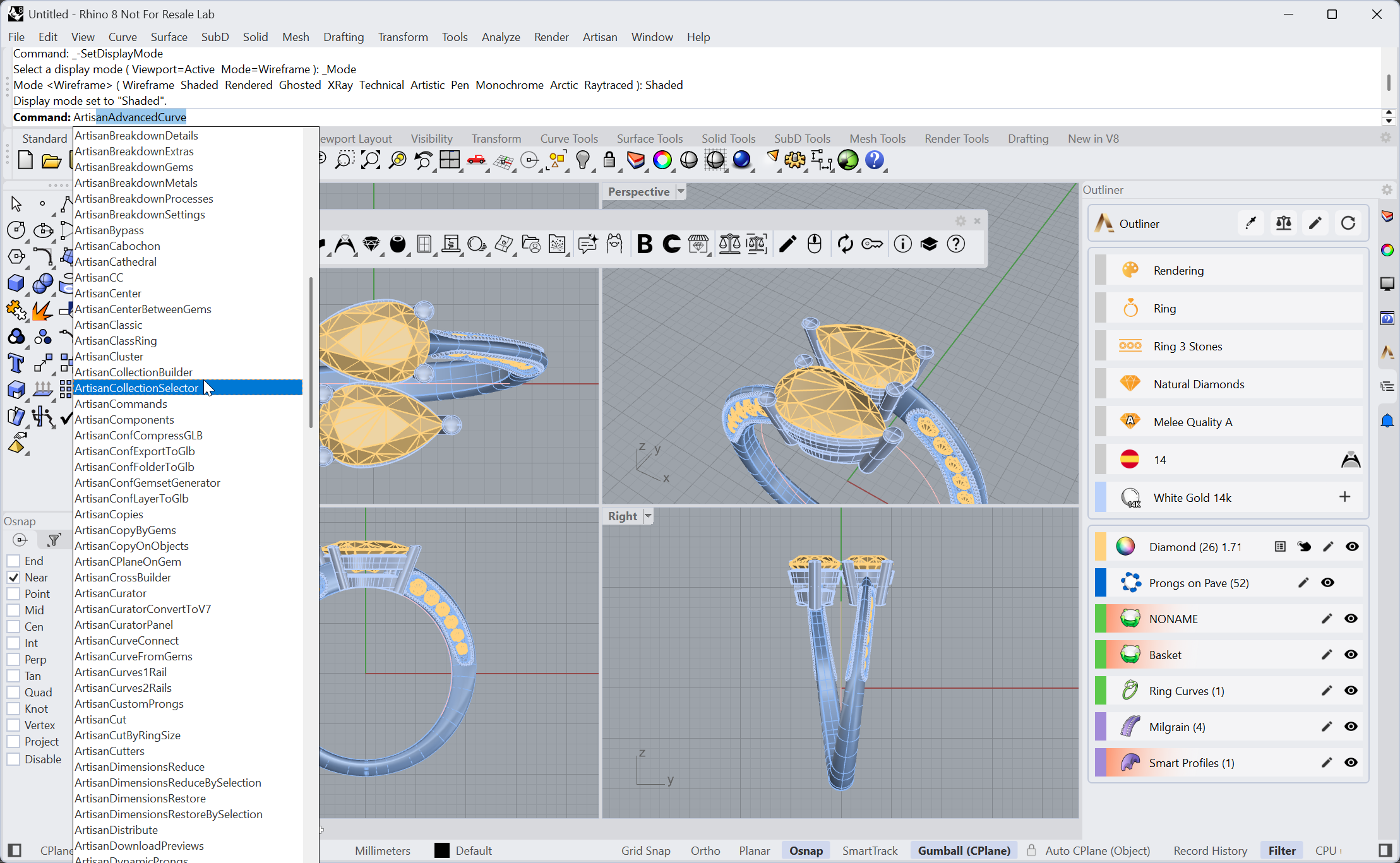Open the Right viewport dropdown arrow
Viewport: 1400px width, 863px height.
point(648,516)
